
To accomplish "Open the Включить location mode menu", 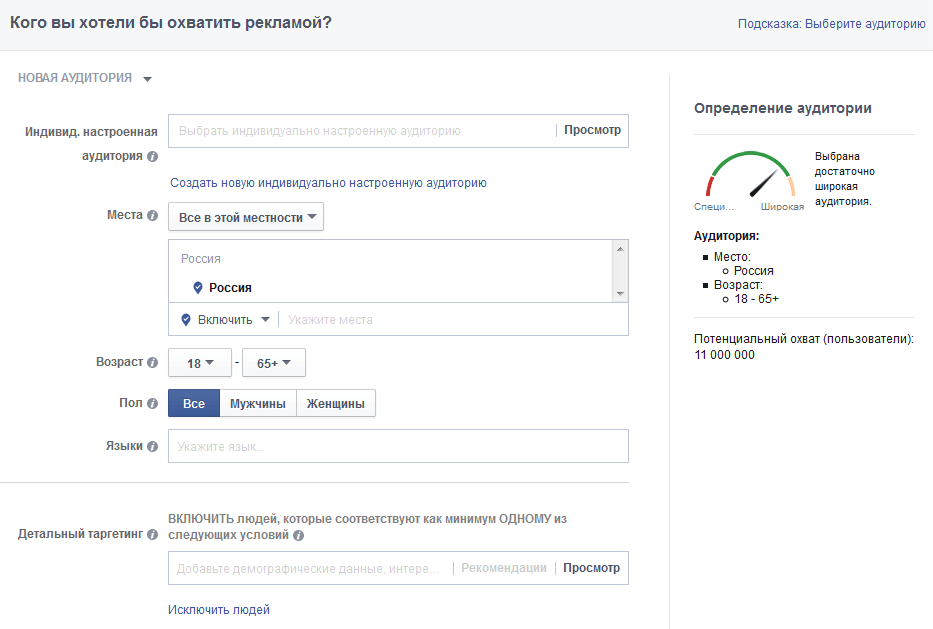I will (225, 320).
